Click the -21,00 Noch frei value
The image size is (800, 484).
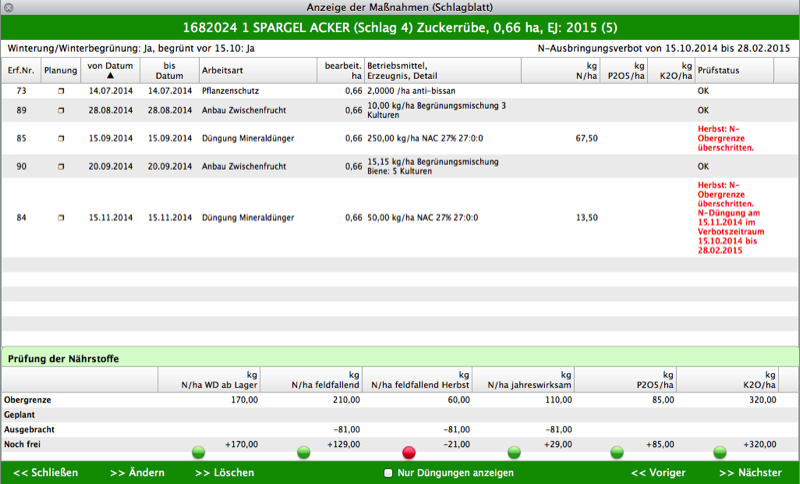456,445
